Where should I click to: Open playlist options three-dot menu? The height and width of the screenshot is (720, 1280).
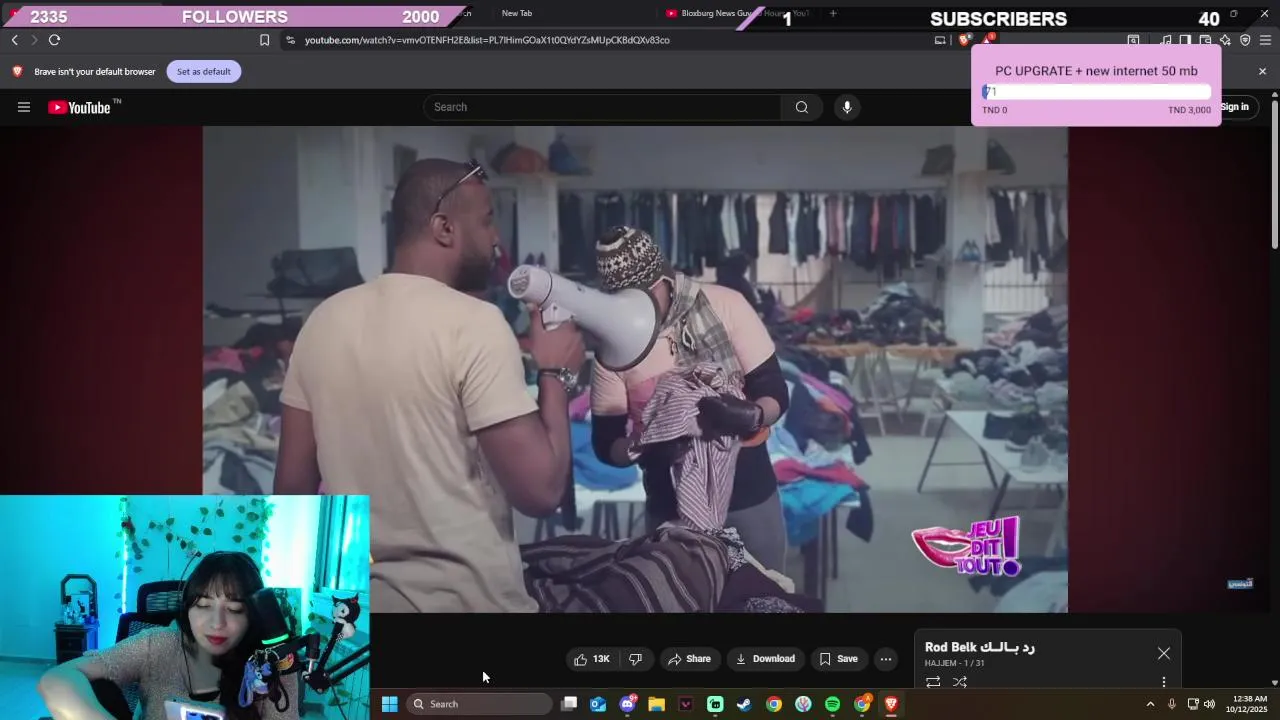click(1163, 682)
